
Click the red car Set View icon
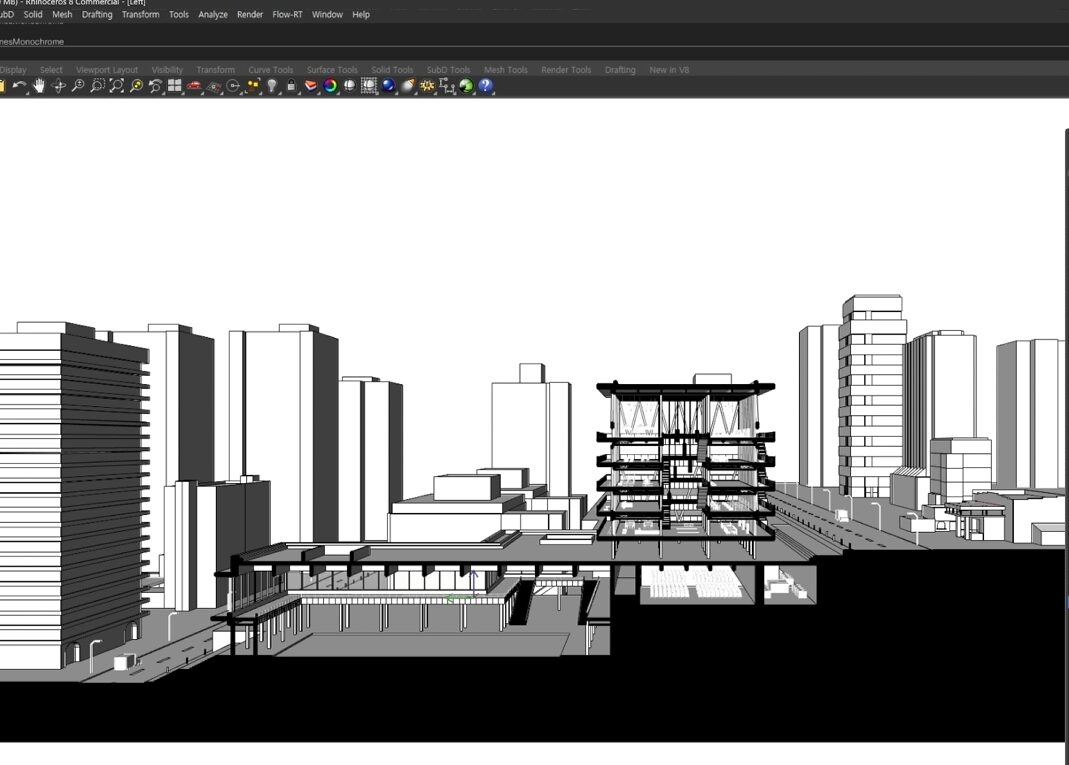[194, 86]
